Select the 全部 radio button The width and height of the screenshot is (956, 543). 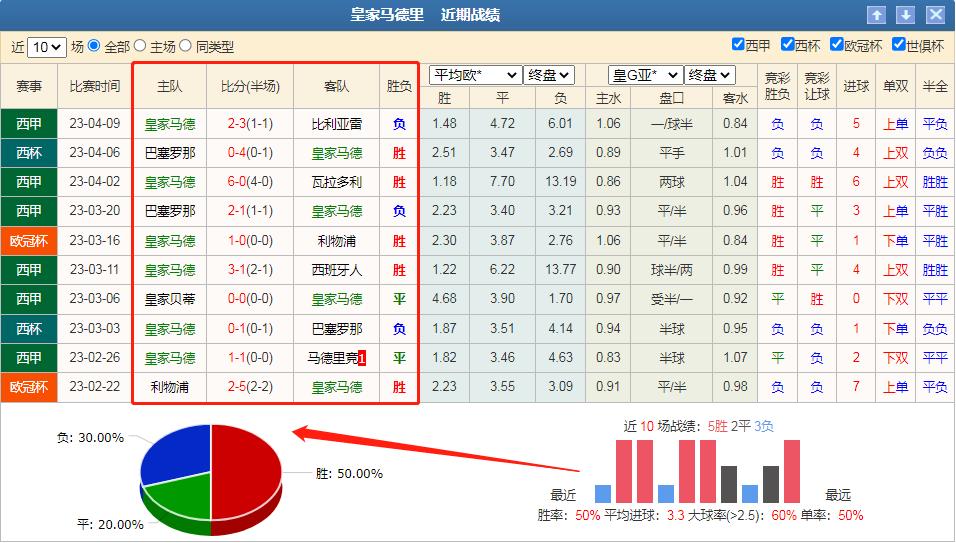pyautogui.click(x=94, y=46)
